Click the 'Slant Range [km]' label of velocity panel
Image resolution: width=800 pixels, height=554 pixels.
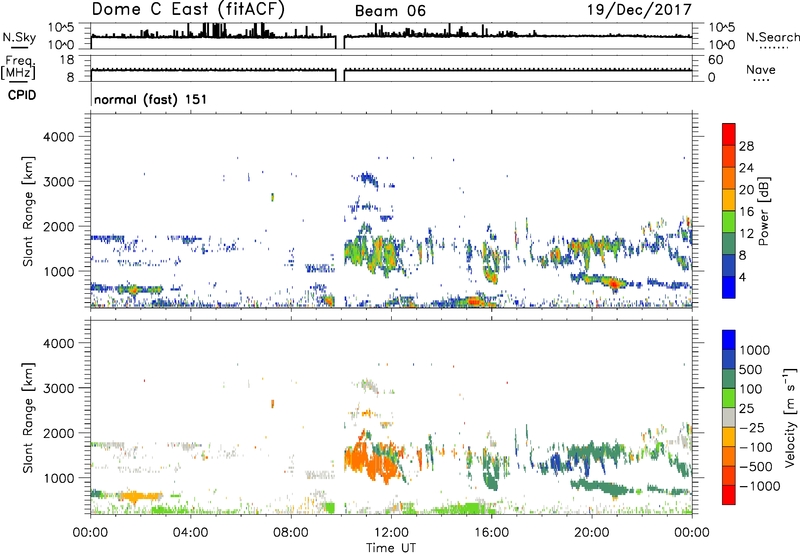(x=28, y=418)
